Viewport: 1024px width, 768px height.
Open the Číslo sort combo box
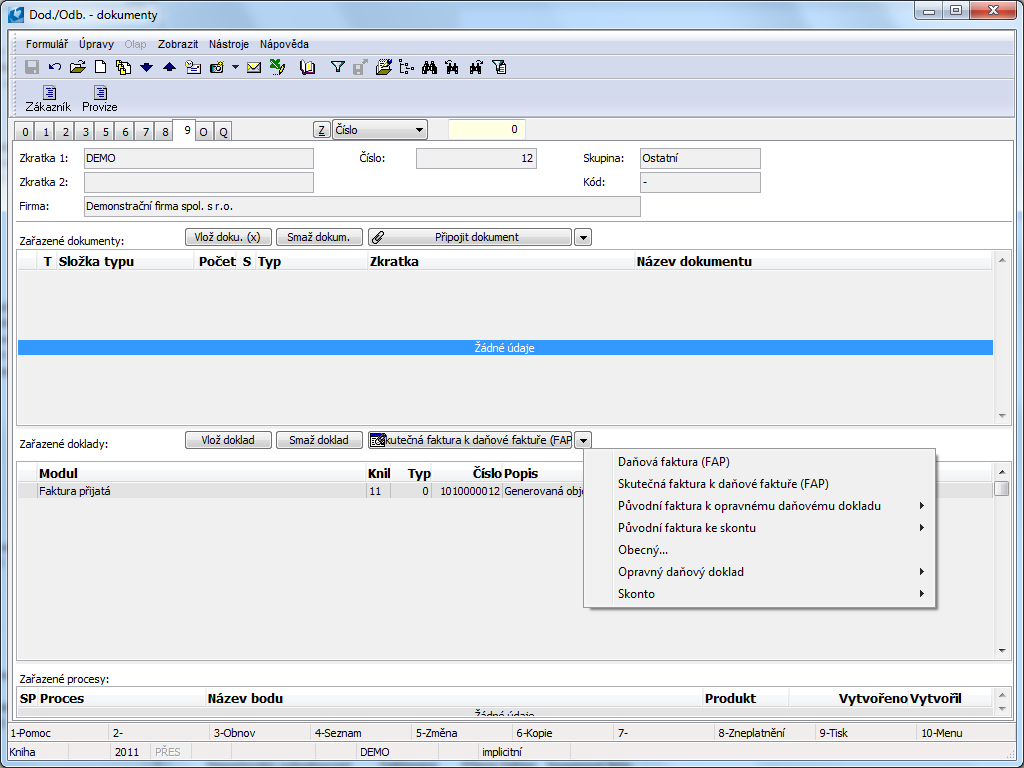380,130
